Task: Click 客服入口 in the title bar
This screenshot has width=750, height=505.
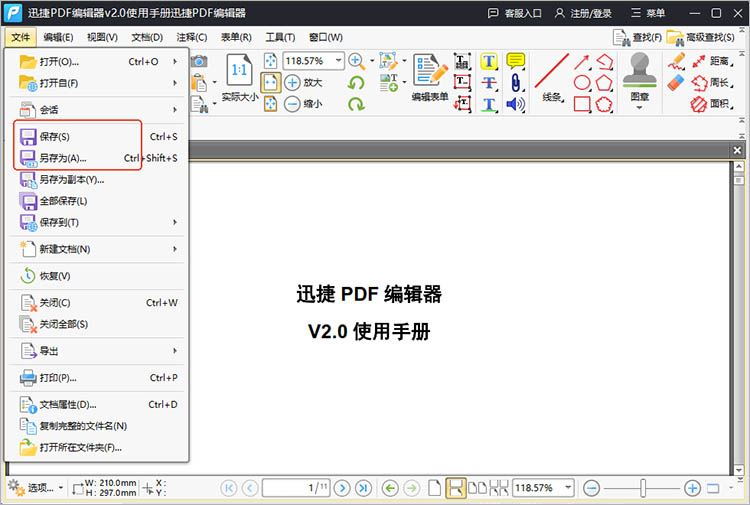Action: point(514,13)
